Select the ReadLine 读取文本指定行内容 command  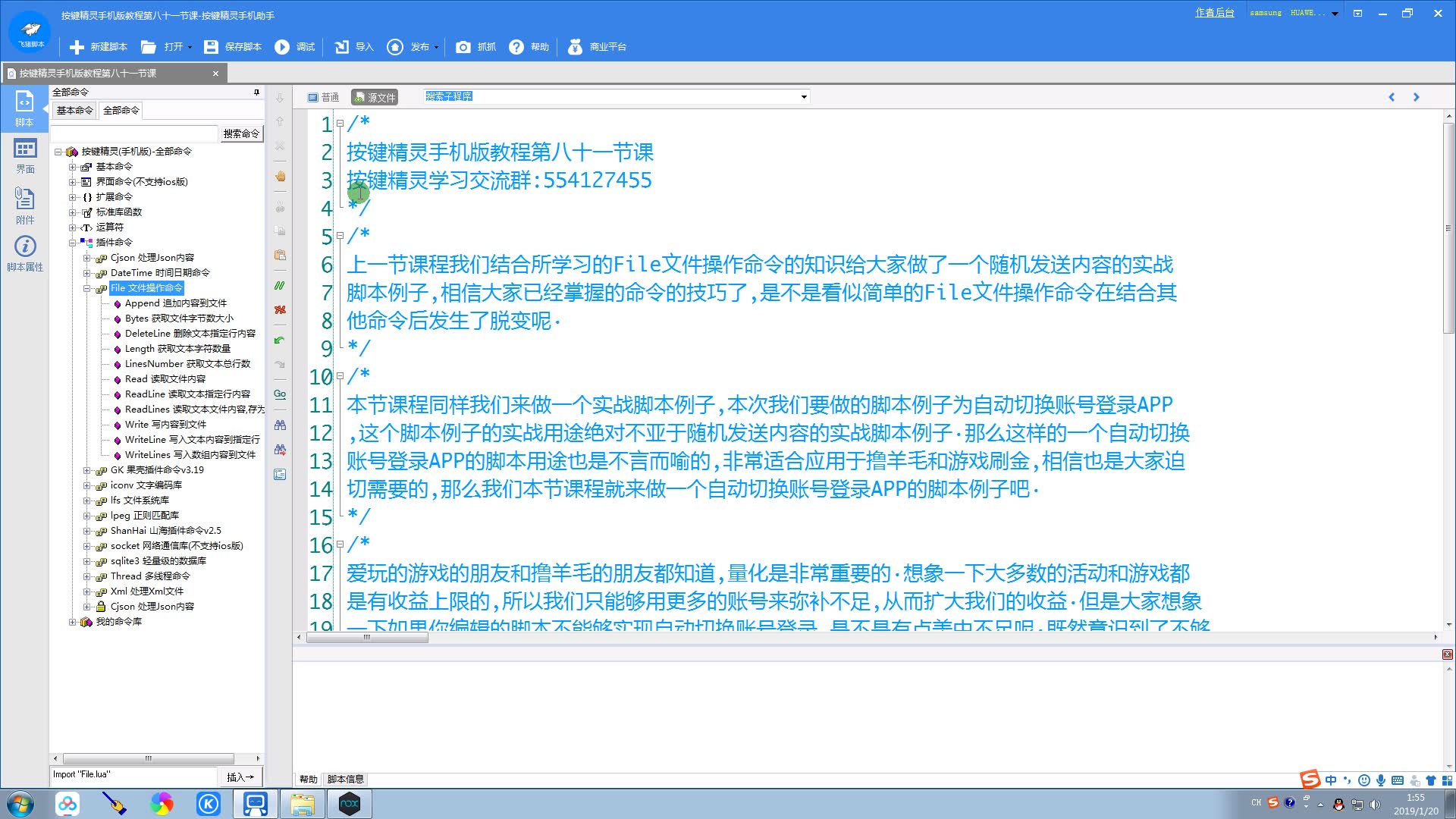187,394
